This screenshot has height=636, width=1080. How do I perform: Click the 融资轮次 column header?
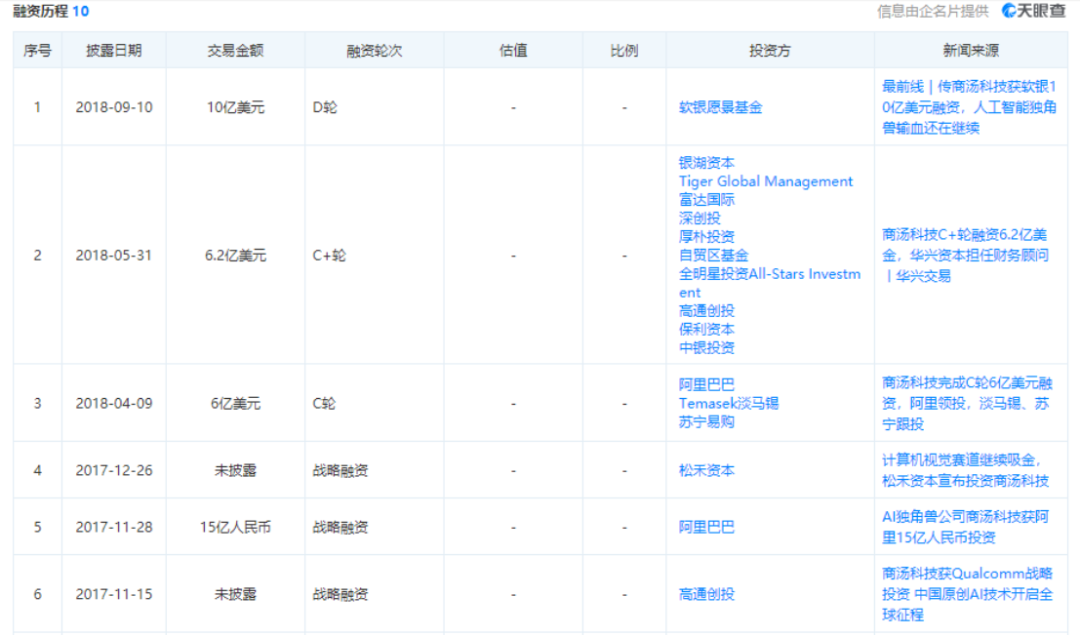pos(374,50)
